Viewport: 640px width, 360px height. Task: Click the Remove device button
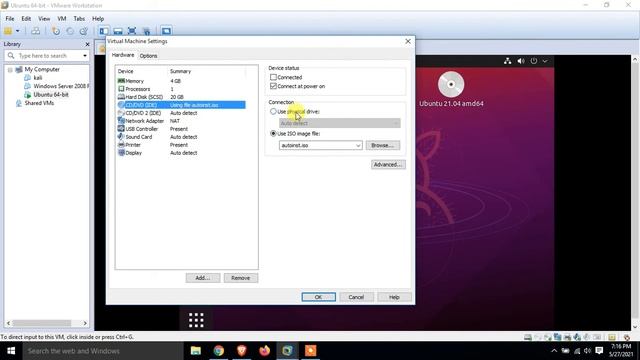coord(241,278)
